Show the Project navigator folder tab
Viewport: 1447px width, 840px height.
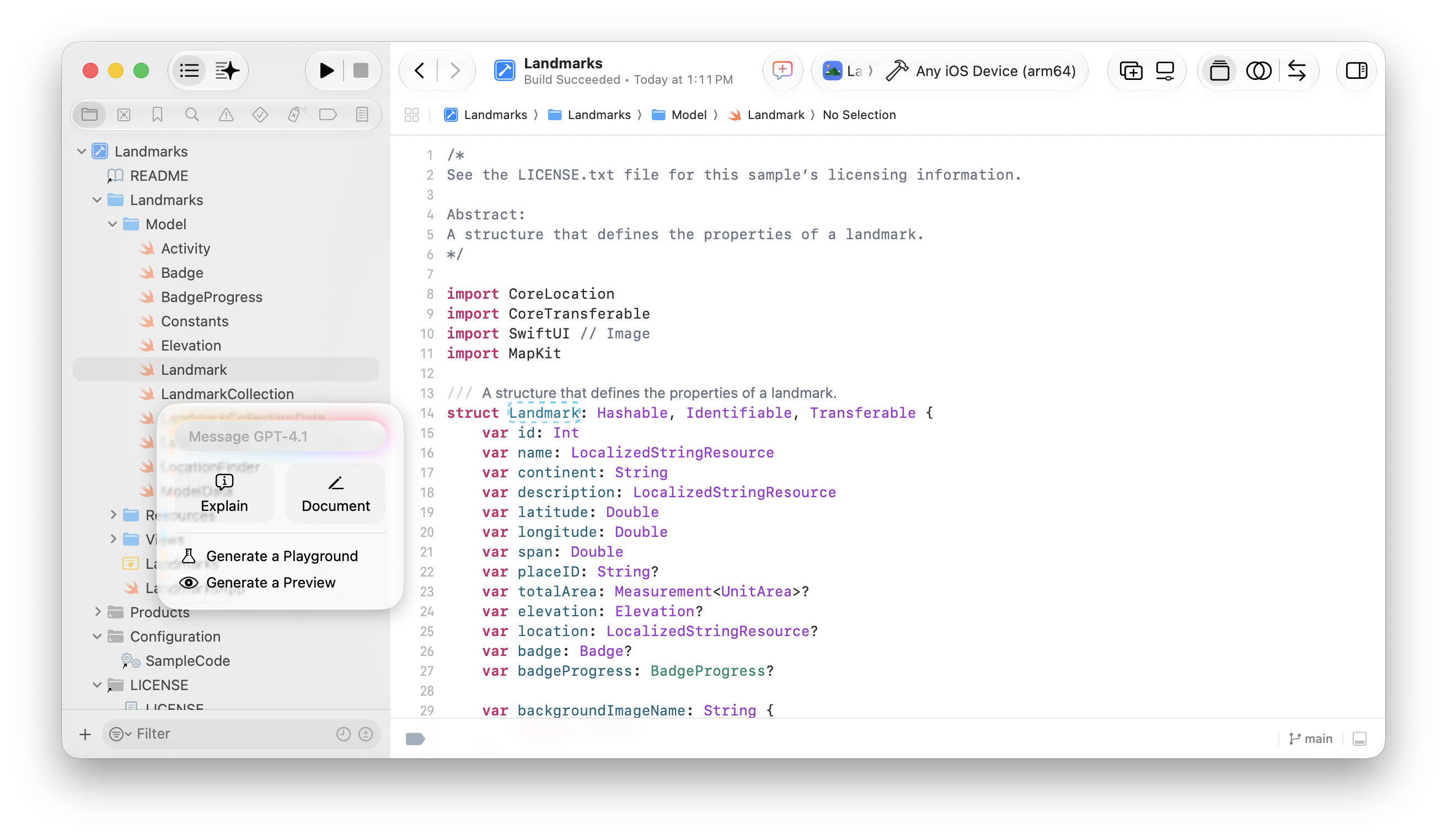(x=89, y=115)
